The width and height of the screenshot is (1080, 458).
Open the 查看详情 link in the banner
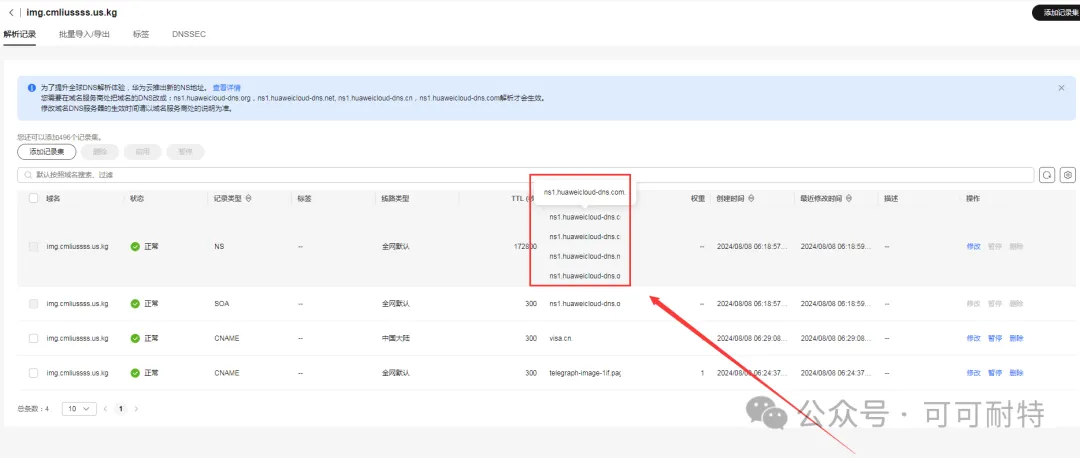227,88
